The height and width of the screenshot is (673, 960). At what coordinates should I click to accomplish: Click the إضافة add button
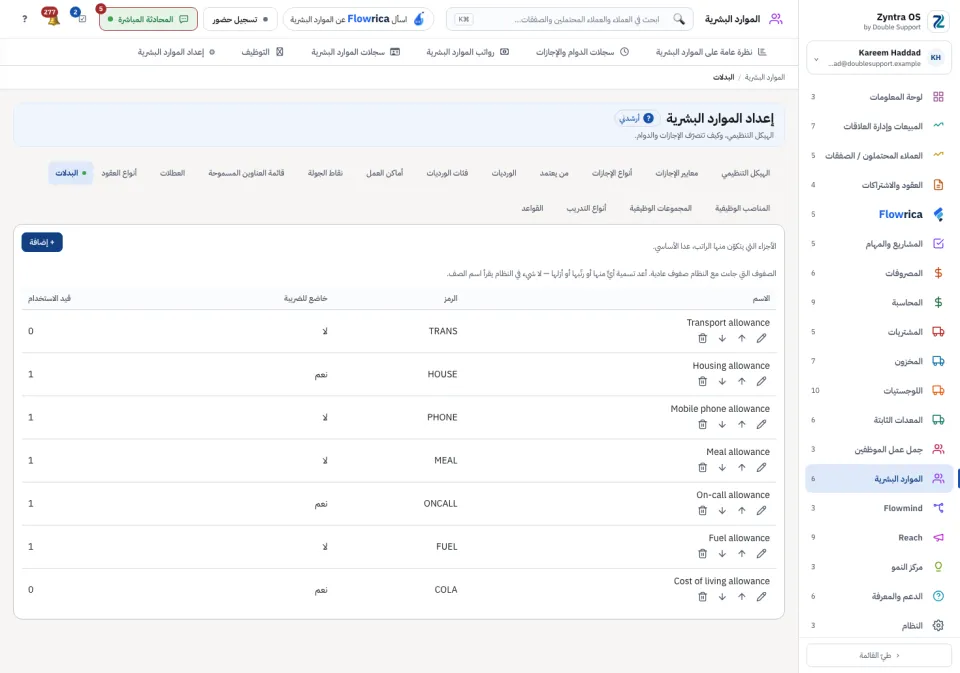pyautogui.click(x=42, y=242)
